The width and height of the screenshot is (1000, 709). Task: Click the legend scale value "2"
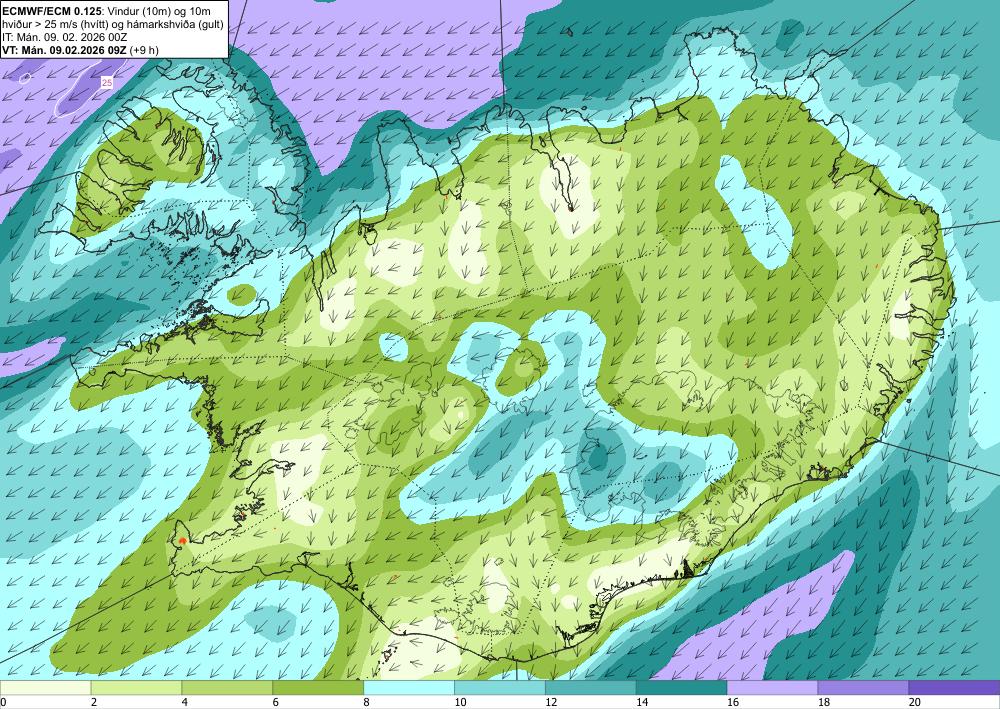[x=94, y=702]
